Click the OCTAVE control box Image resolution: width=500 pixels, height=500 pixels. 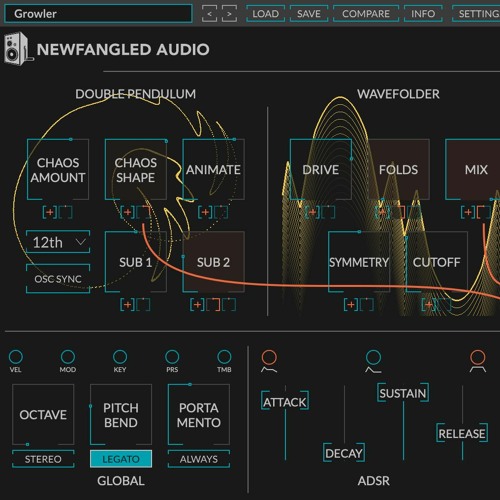43,415
